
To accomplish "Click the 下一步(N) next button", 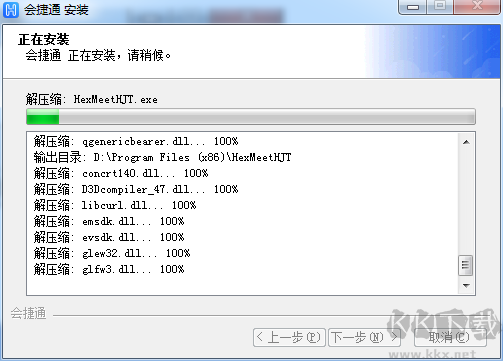I will pyautogui.click(x=364, y=337).
